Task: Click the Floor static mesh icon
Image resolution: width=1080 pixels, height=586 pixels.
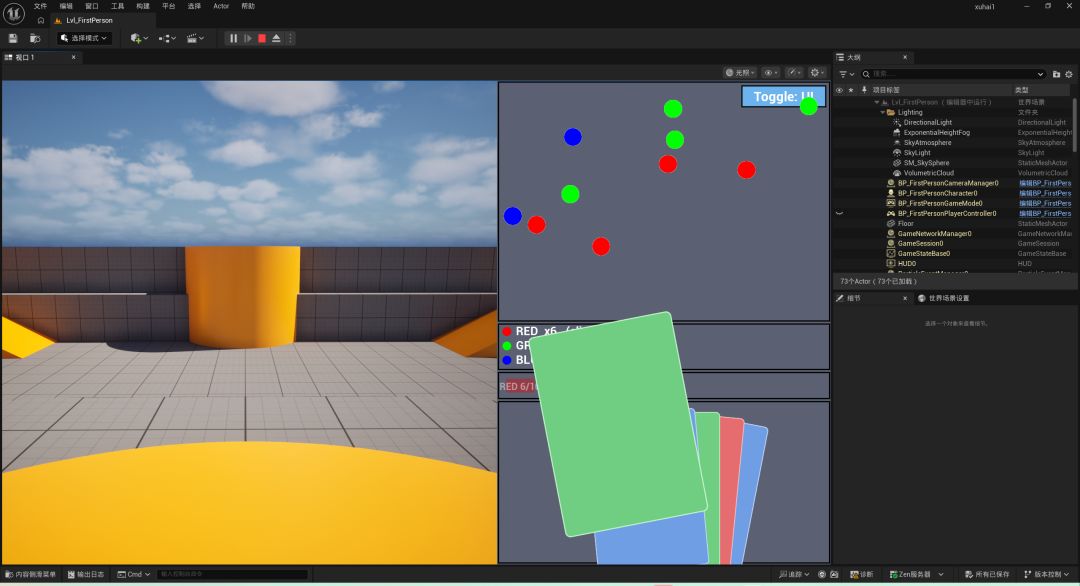Action: tap(891, 224)
